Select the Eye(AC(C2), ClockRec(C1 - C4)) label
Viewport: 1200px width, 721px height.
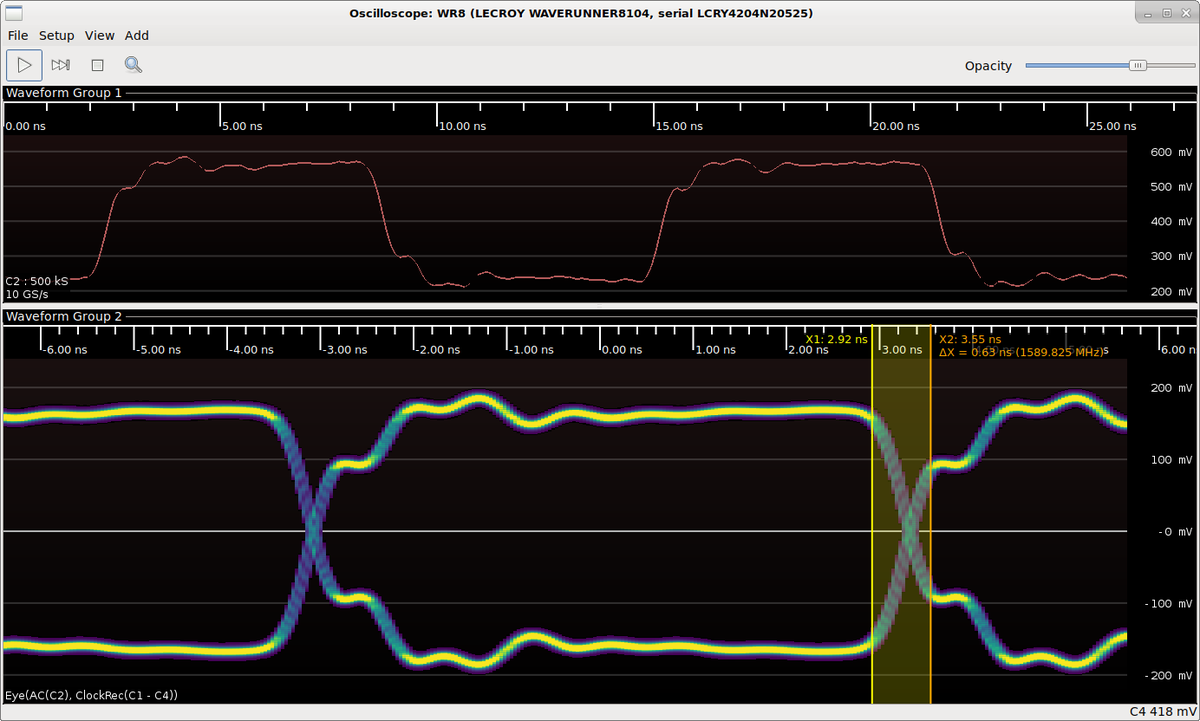point(92,694)
